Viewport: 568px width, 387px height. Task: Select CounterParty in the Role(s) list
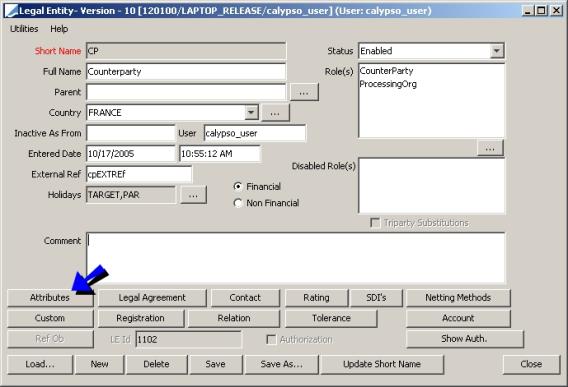[x=386, y=71]
